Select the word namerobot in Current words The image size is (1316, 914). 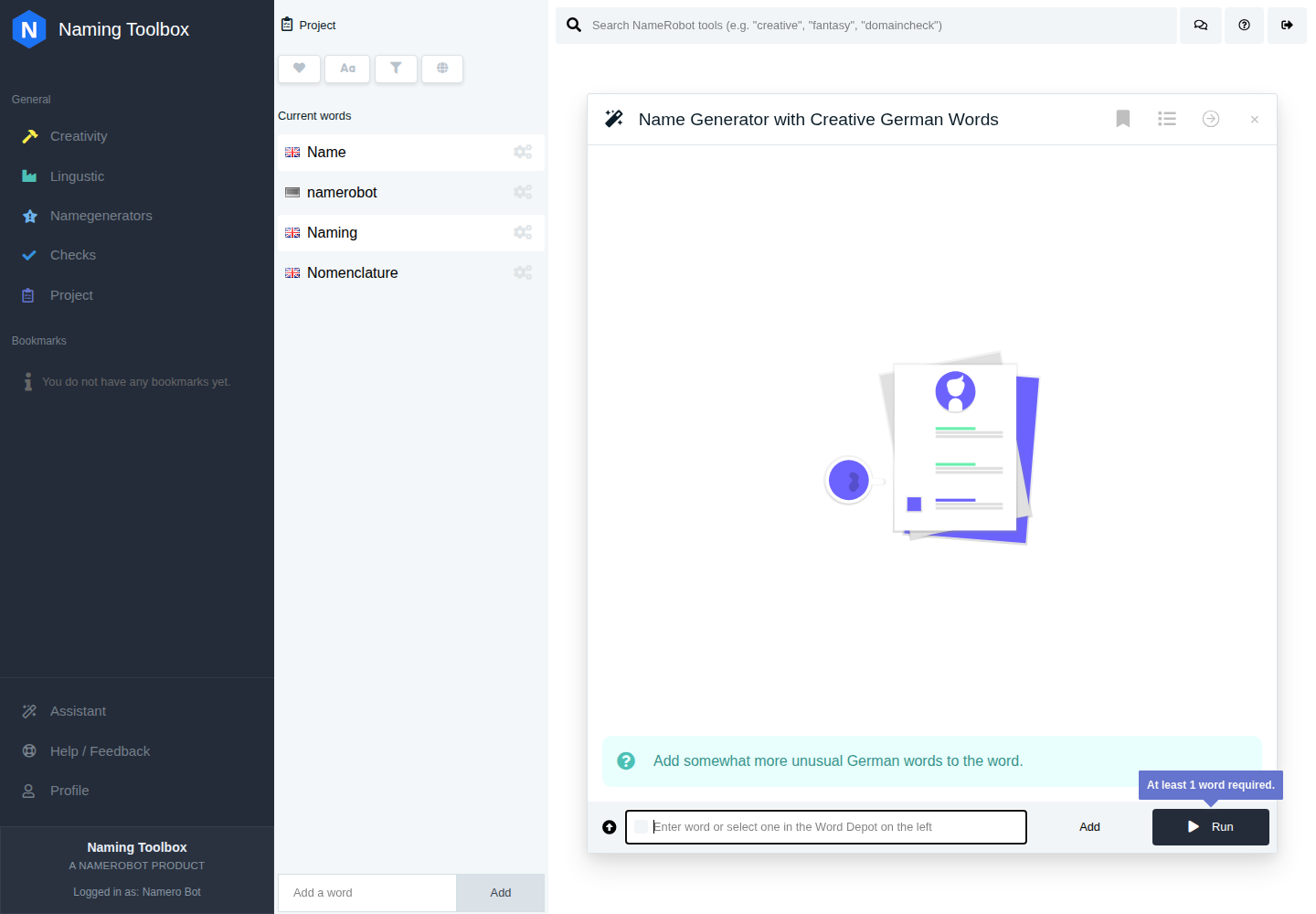click(342, 193)
